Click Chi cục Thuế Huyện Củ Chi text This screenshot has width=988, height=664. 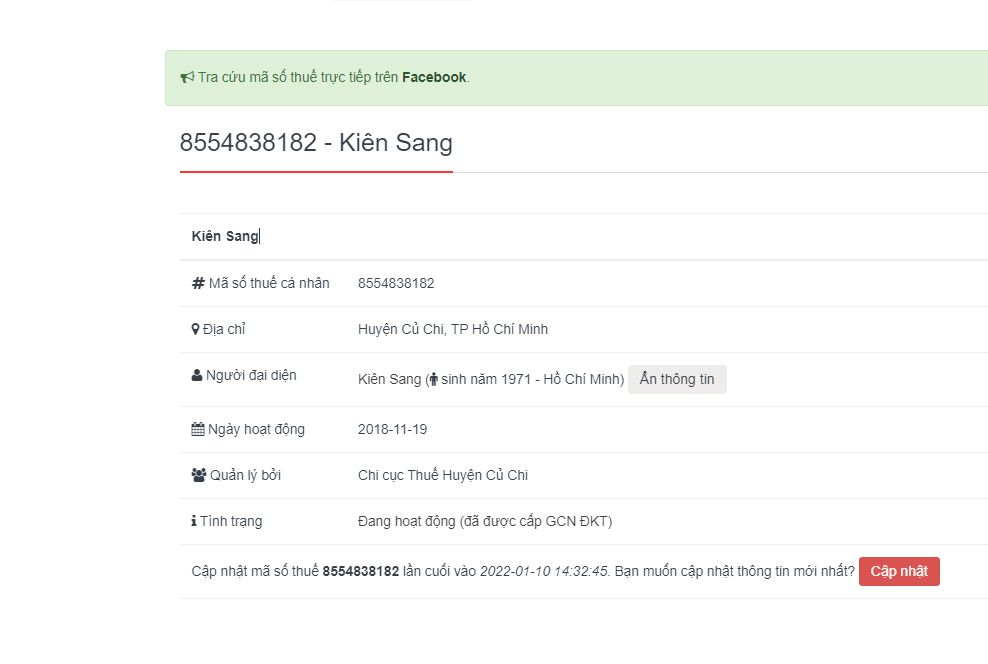443,475
